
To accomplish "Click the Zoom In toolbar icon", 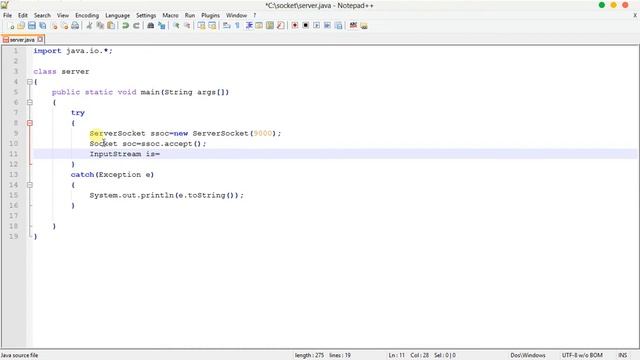I will [176, 26].
